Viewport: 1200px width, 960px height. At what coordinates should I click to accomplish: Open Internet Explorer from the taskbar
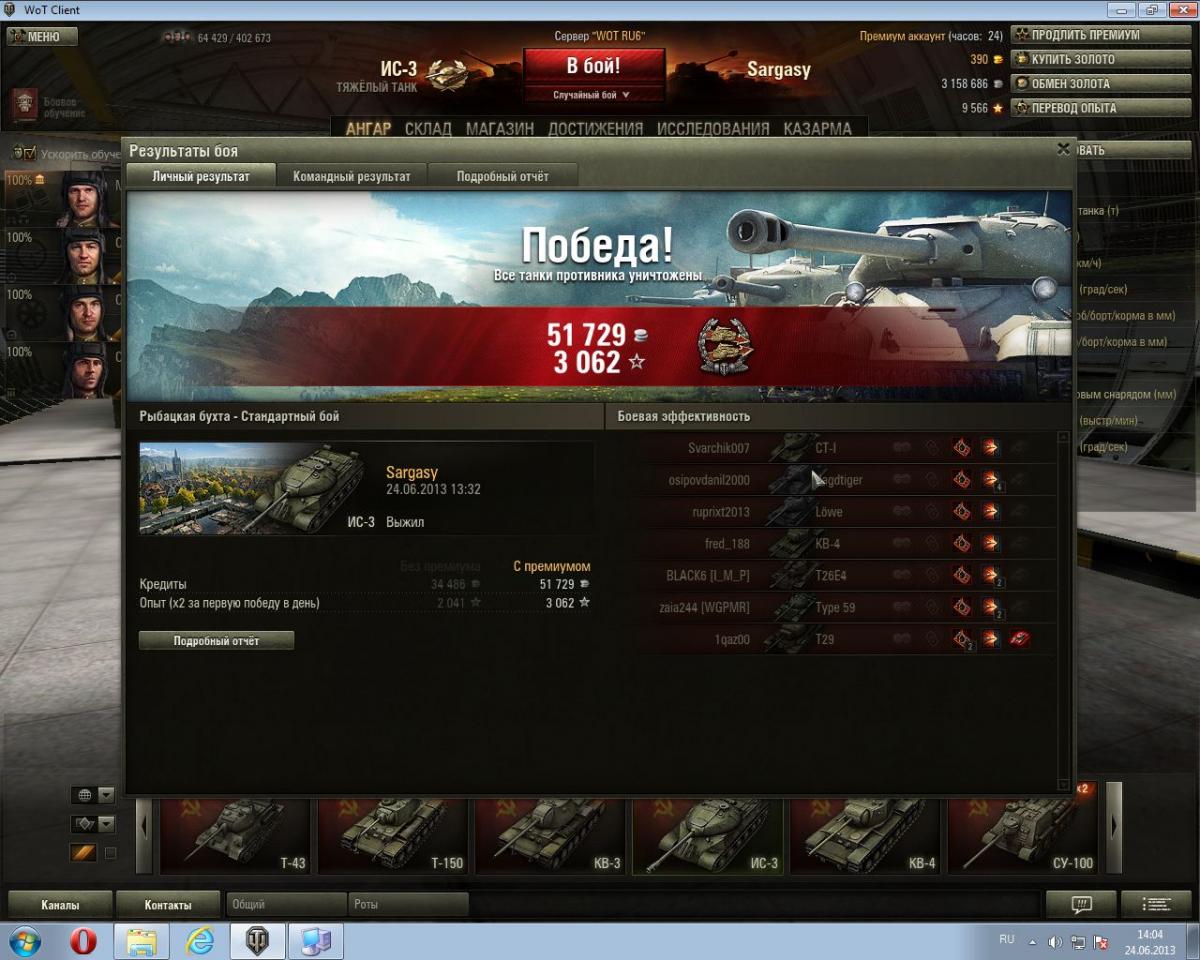click(200, 941)
